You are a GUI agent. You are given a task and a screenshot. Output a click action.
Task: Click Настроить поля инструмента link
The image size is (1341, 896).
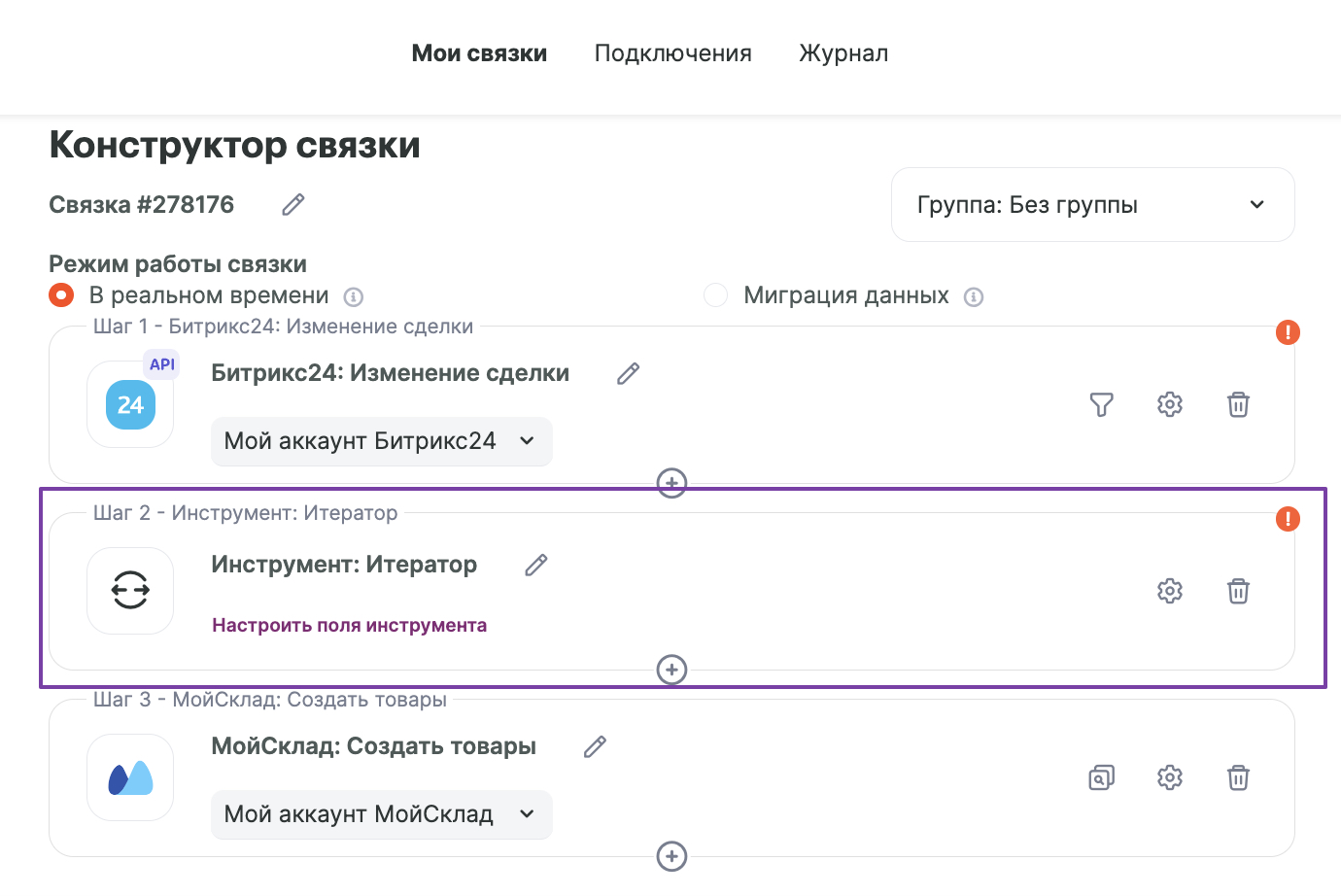point(349,625)
